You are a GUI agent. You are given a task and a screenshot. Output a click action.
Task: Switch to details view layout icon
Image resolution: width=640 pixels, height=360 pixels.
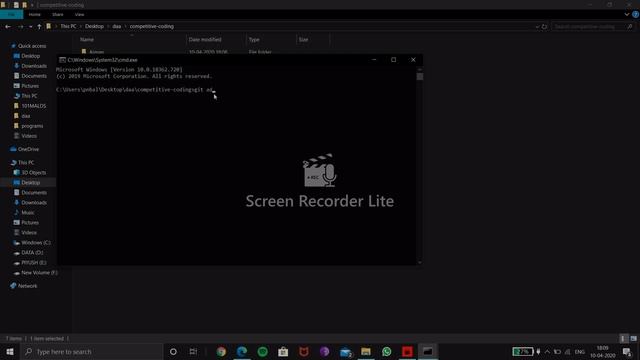(623, 339)
